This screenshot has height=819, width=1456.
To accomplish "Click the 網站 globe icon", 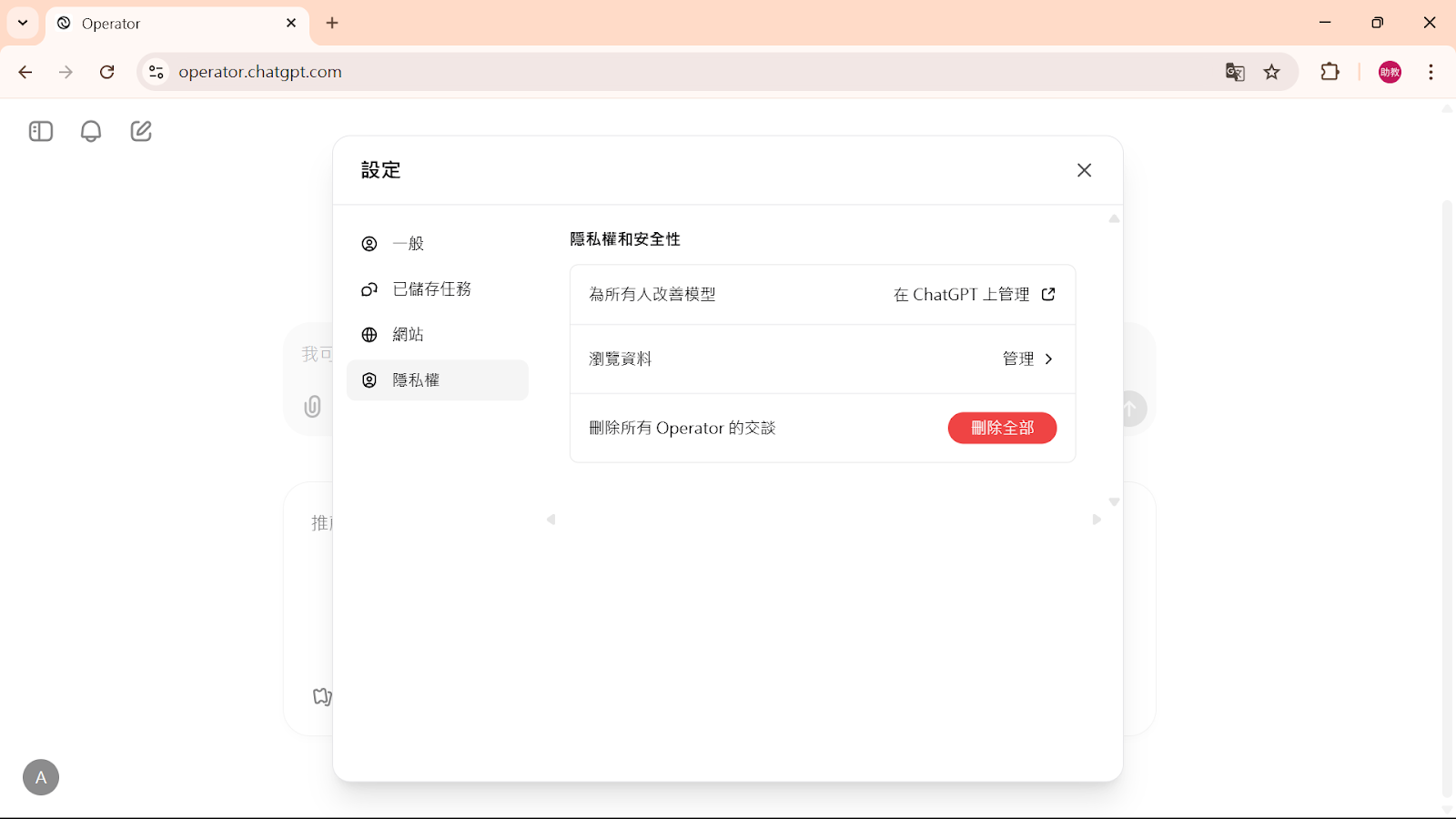I will 369,335.
